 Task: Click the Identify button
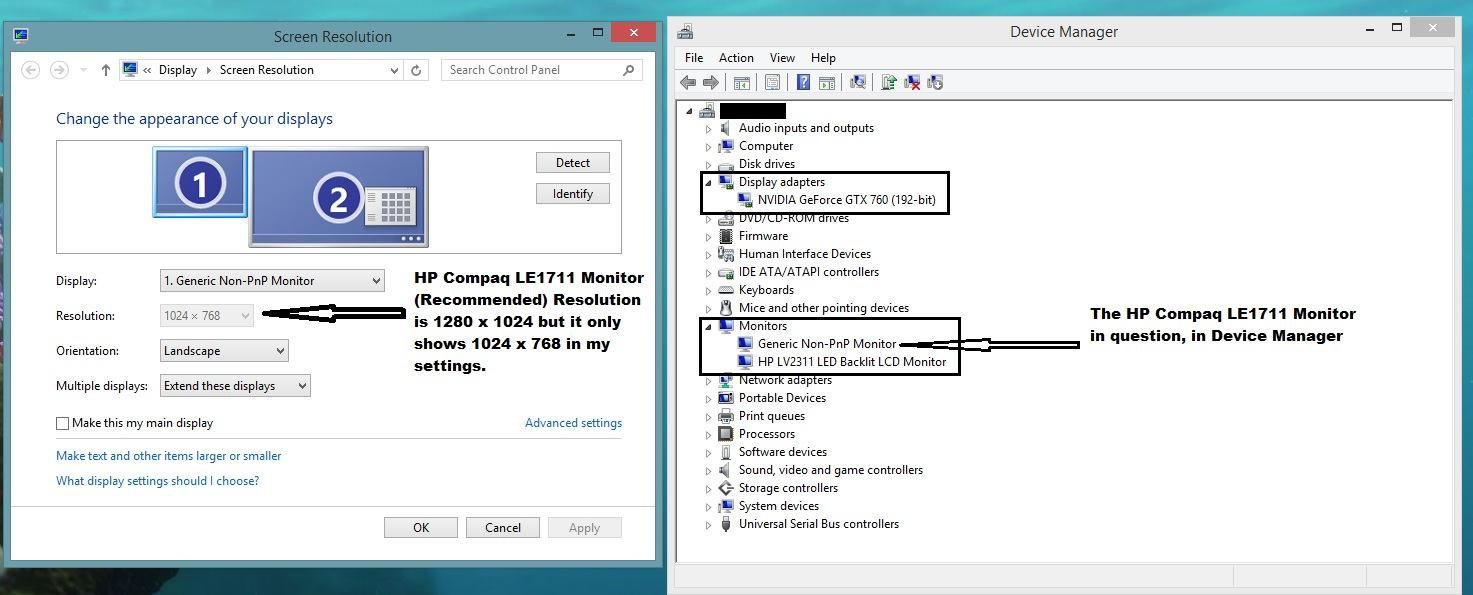pyautogui.click(x=573, y=194)
